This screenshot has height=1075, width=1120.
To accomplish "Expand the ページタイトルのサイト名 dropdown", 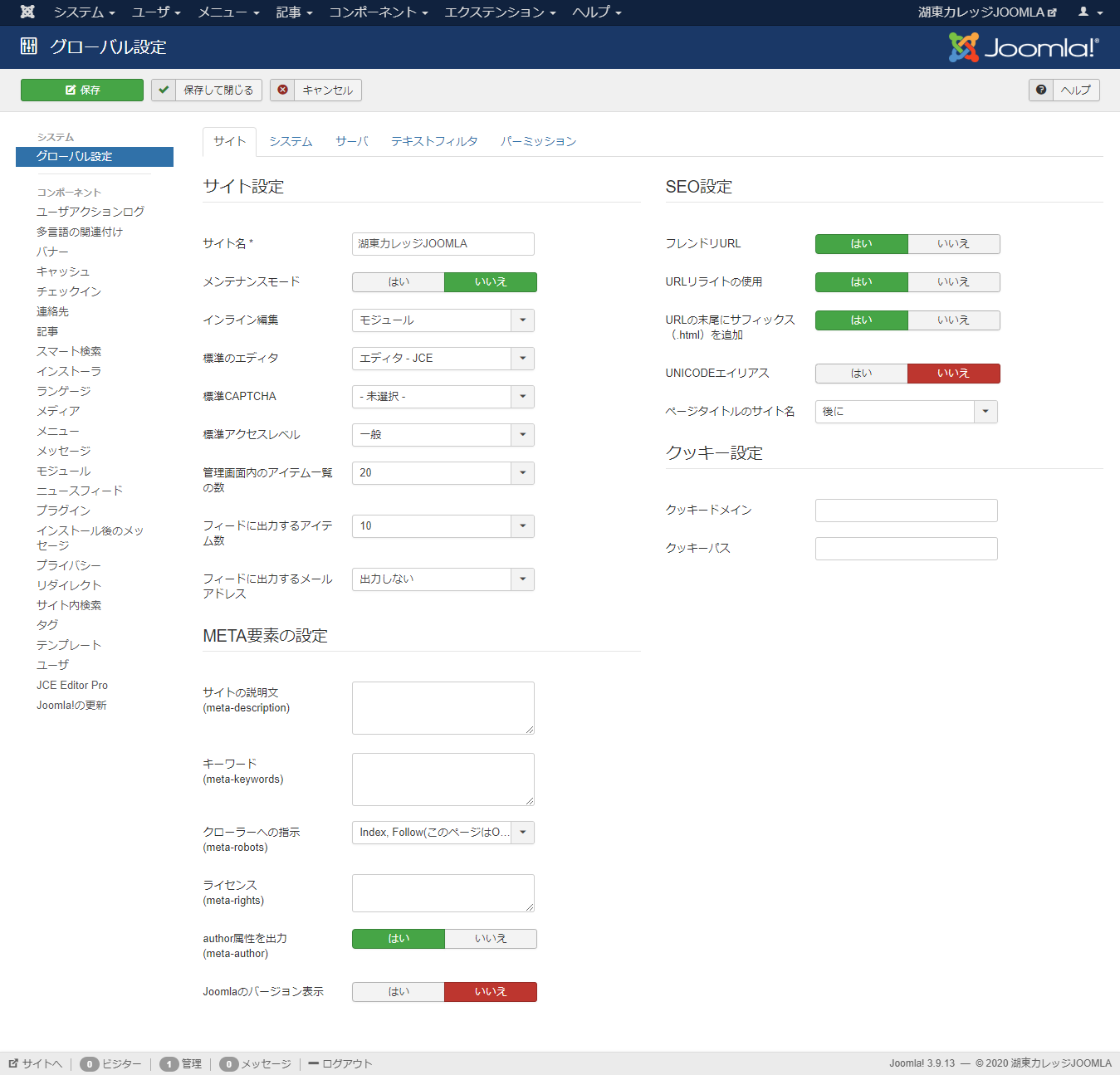I will click(x=985, y=411).
